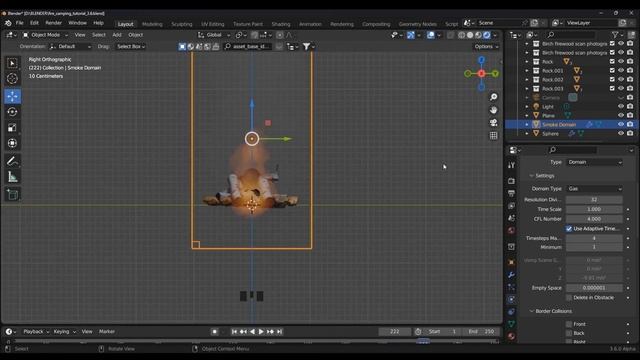The height and width of the screenshot is (360, 640).
Task: Click the pan view hand icon
Action: [493, 110]
